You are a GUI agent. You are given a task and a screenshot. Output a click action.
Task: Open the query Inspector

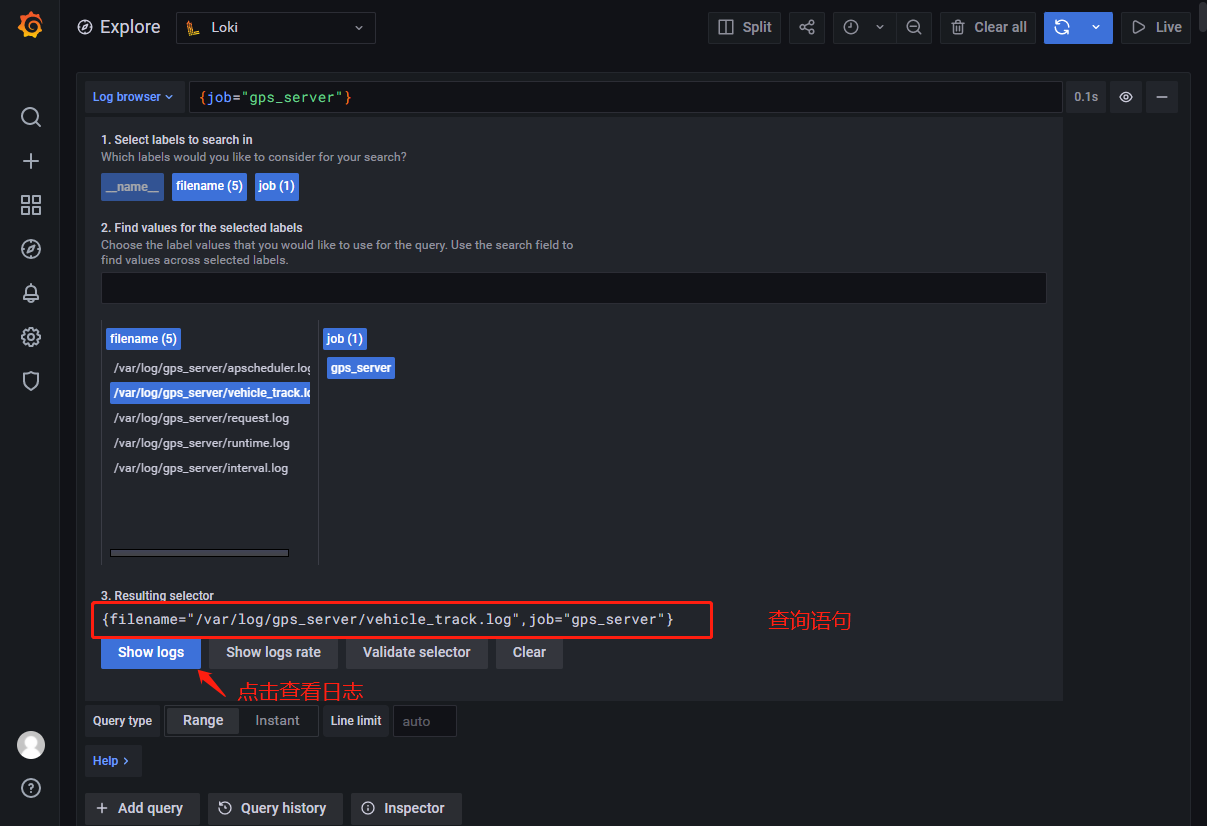click(x=406, y=808)
